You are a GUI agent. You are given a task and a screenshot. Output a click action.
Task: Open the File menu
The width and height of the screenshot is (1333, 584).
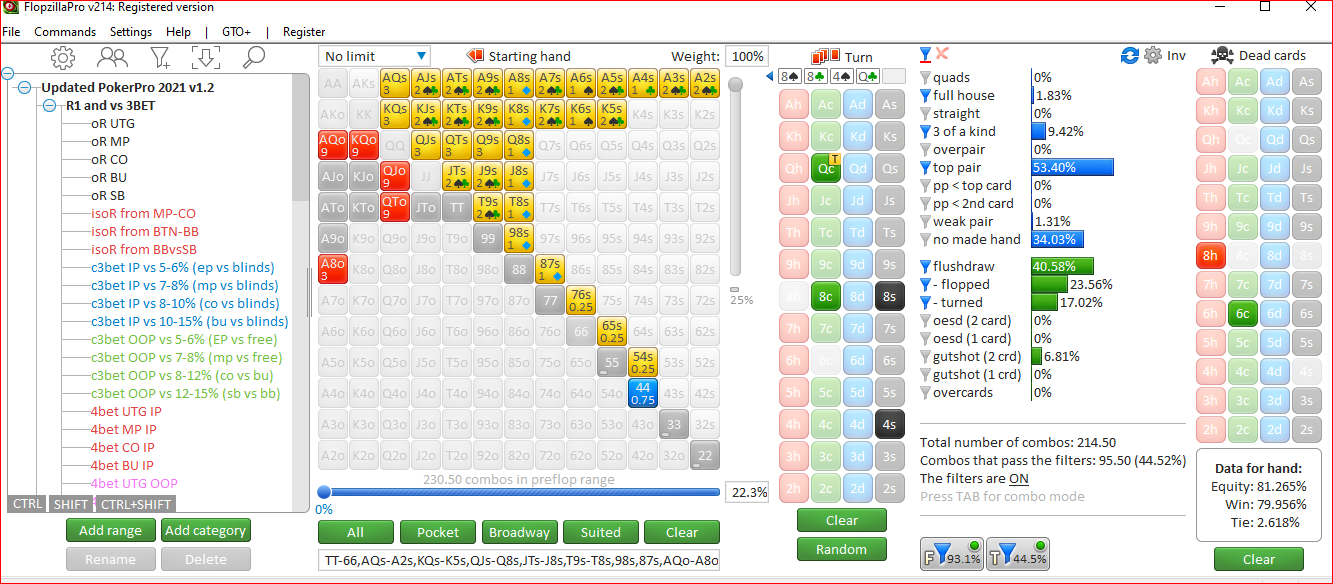click(x=11, y=32)
